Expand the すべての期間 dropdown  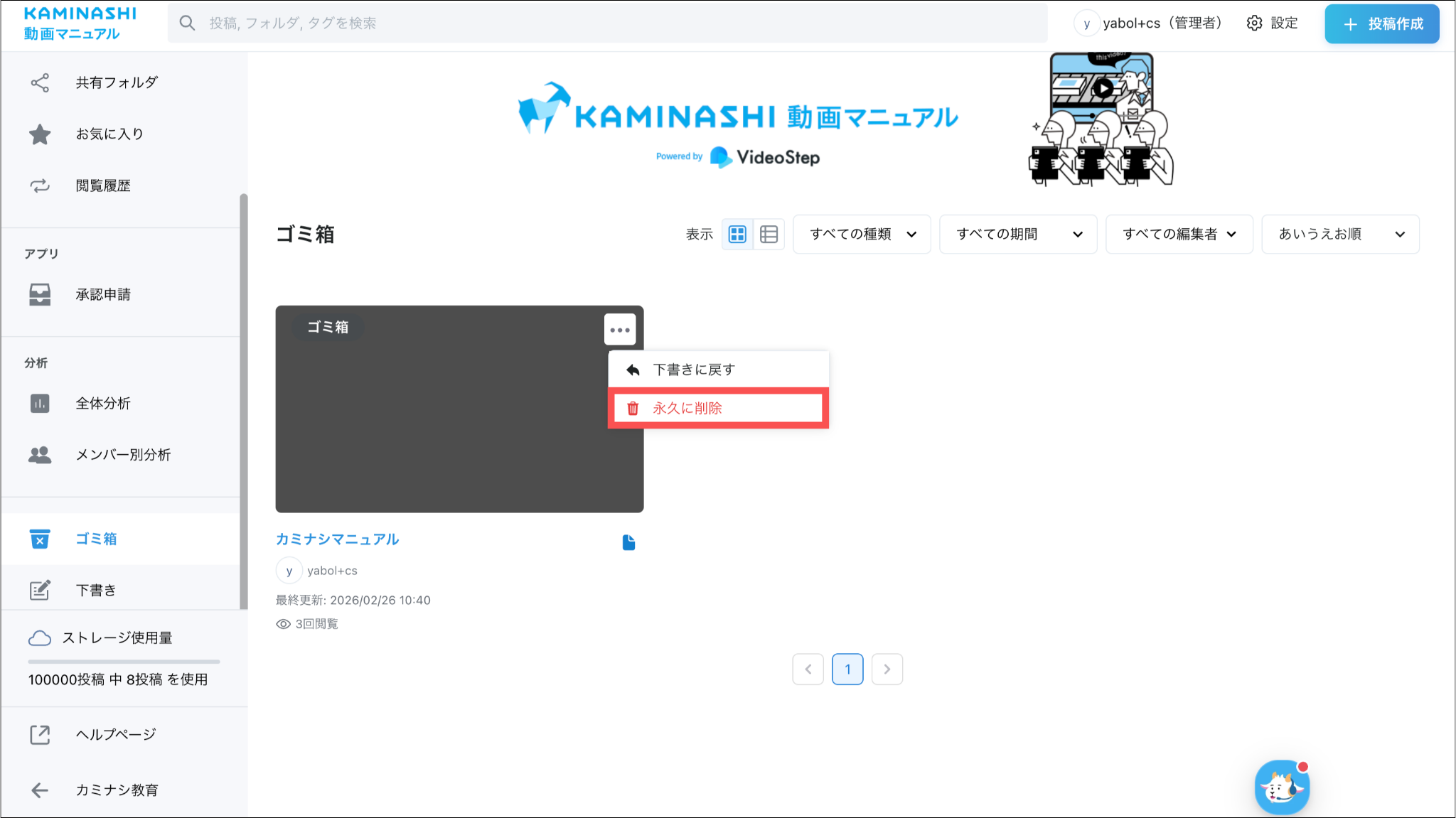pos(1018,235)
